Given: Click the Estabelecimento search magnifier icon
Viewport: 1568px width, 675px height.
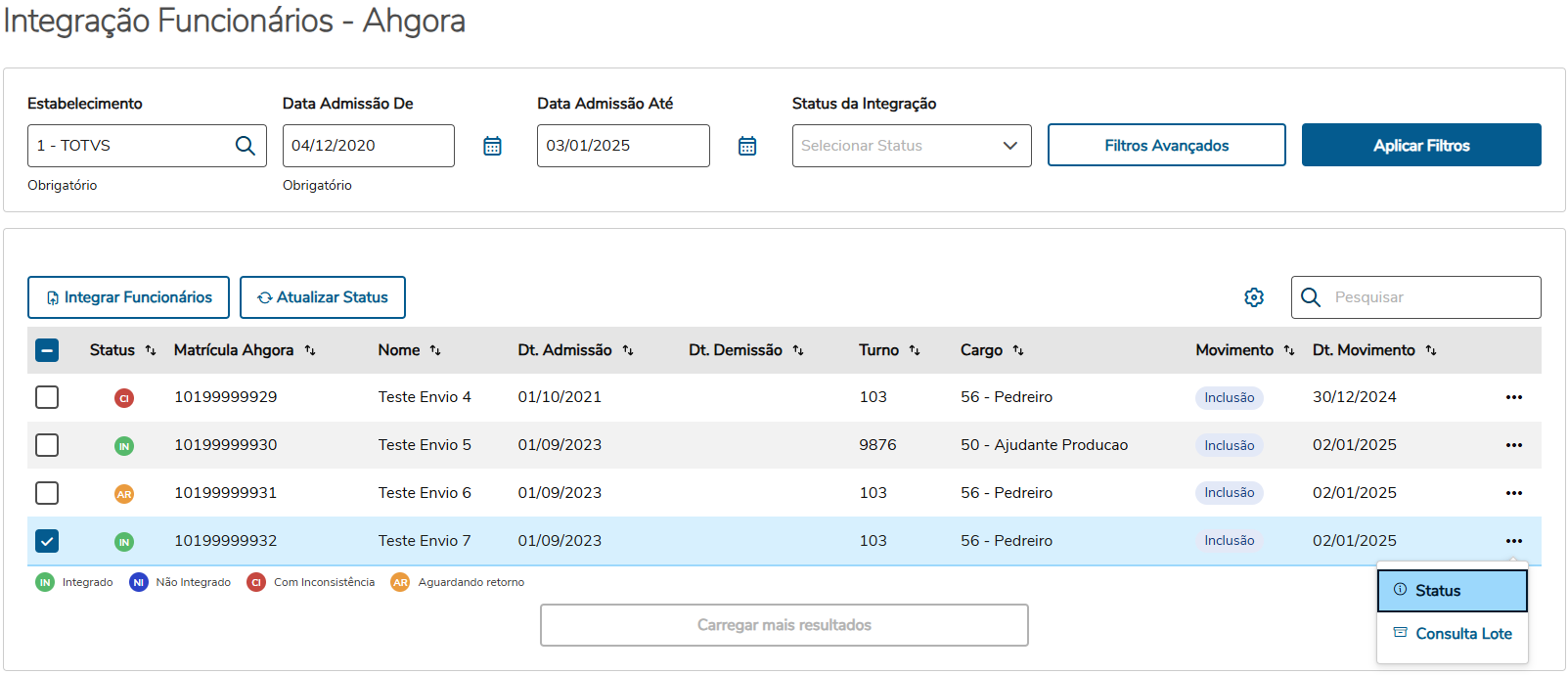Looking at the screenshot, I should point(245,146).
